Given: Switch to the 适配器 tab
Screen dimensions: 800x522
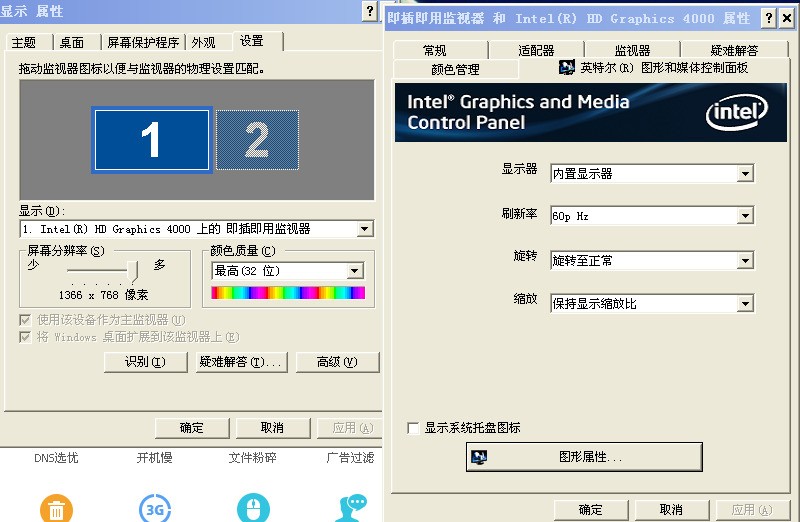Looking at the screenshot, I should tap(536, 50).
